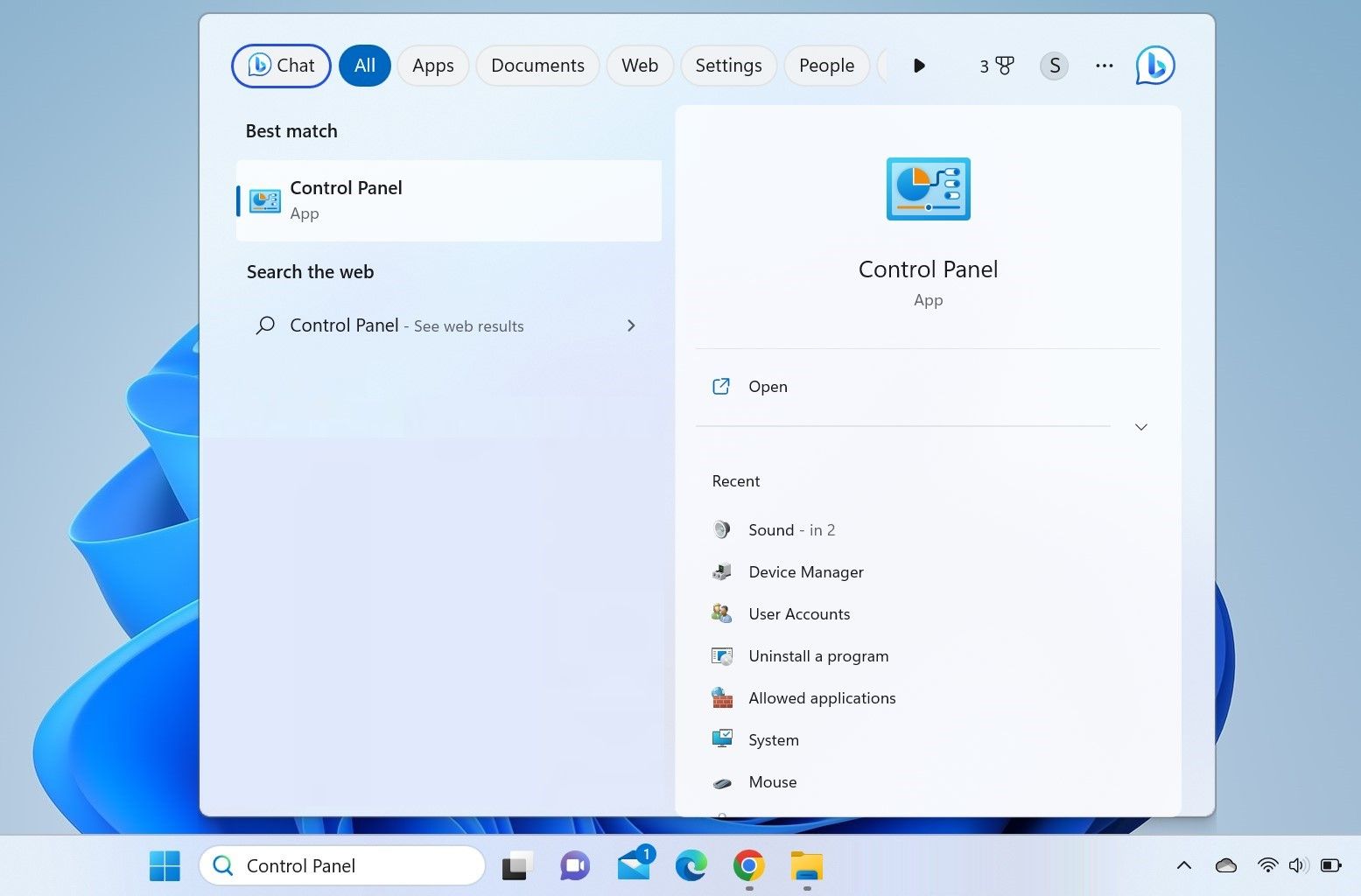This screenshot has width=1361, height=896.
Task: Open System from the Recent section
Action: [x=774, y=739]
